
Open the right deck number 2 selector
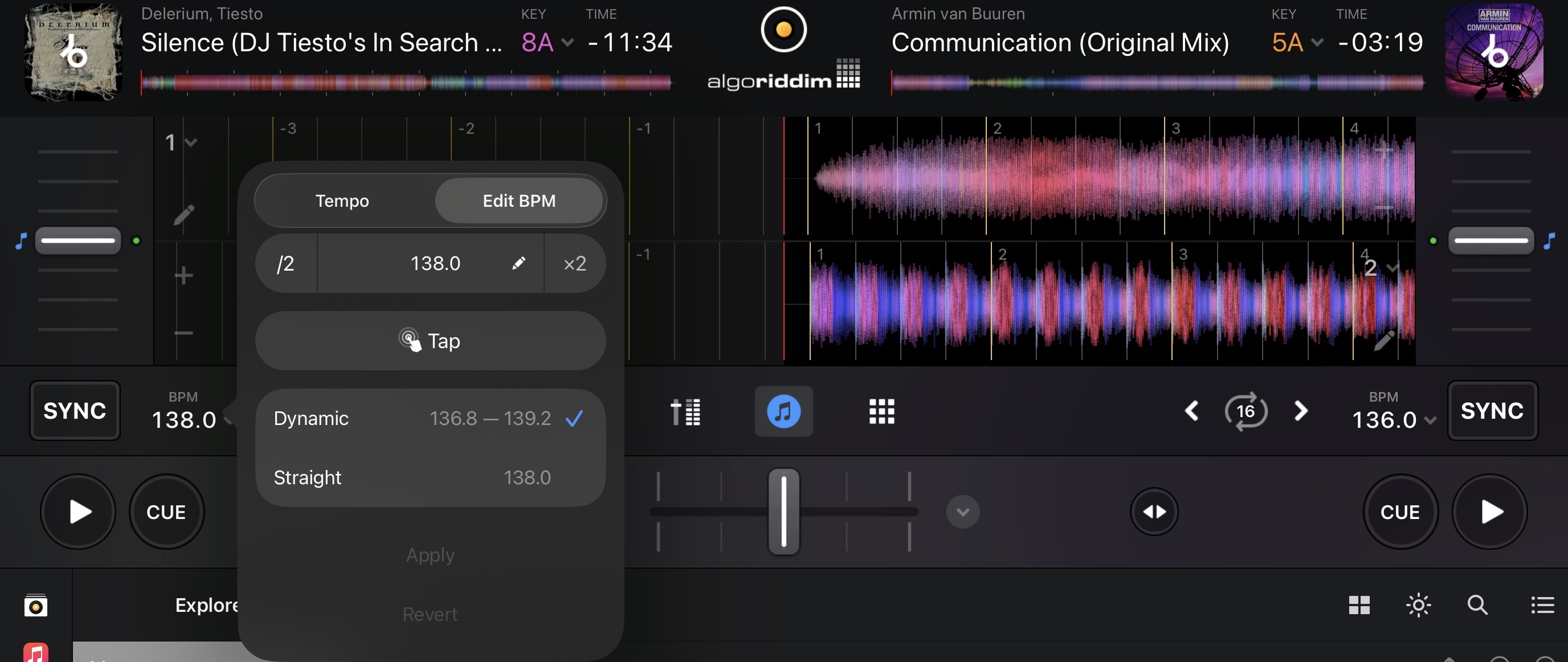pos(1381,268)
